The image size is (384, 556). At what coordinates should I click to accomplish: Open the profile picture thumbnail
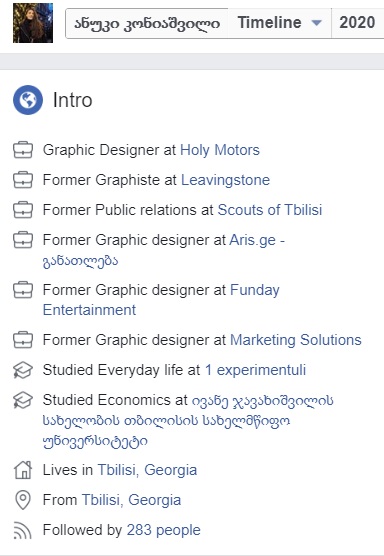[x=33, y=23]
